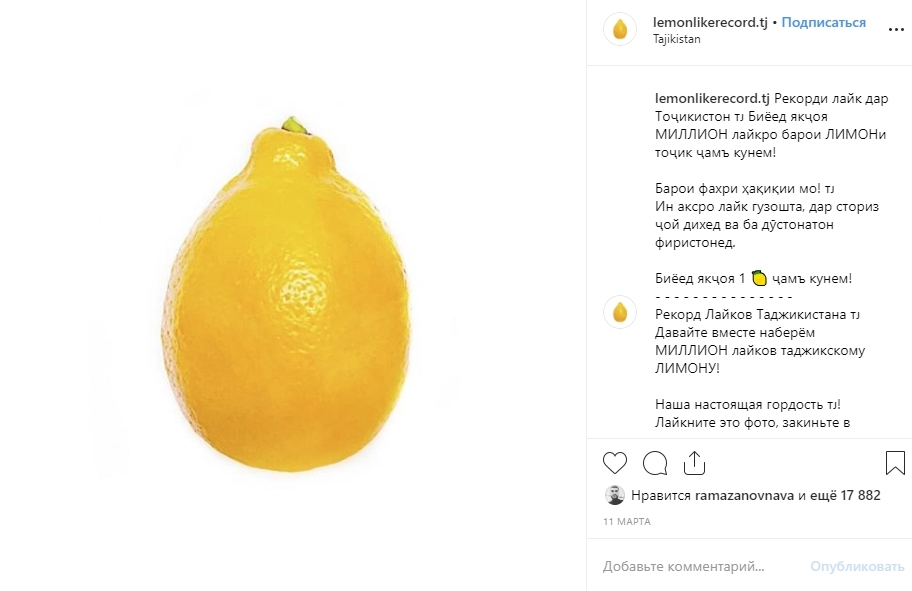Open lemon profile avatar in header

point(620,30)
